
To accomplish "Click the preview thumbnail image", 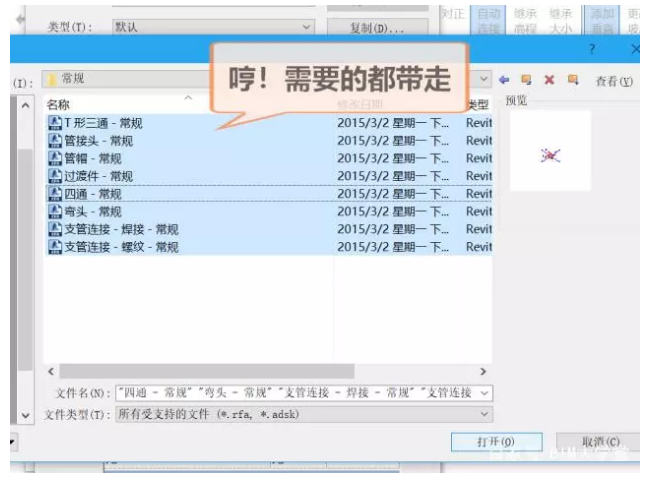I will (549, 153).
